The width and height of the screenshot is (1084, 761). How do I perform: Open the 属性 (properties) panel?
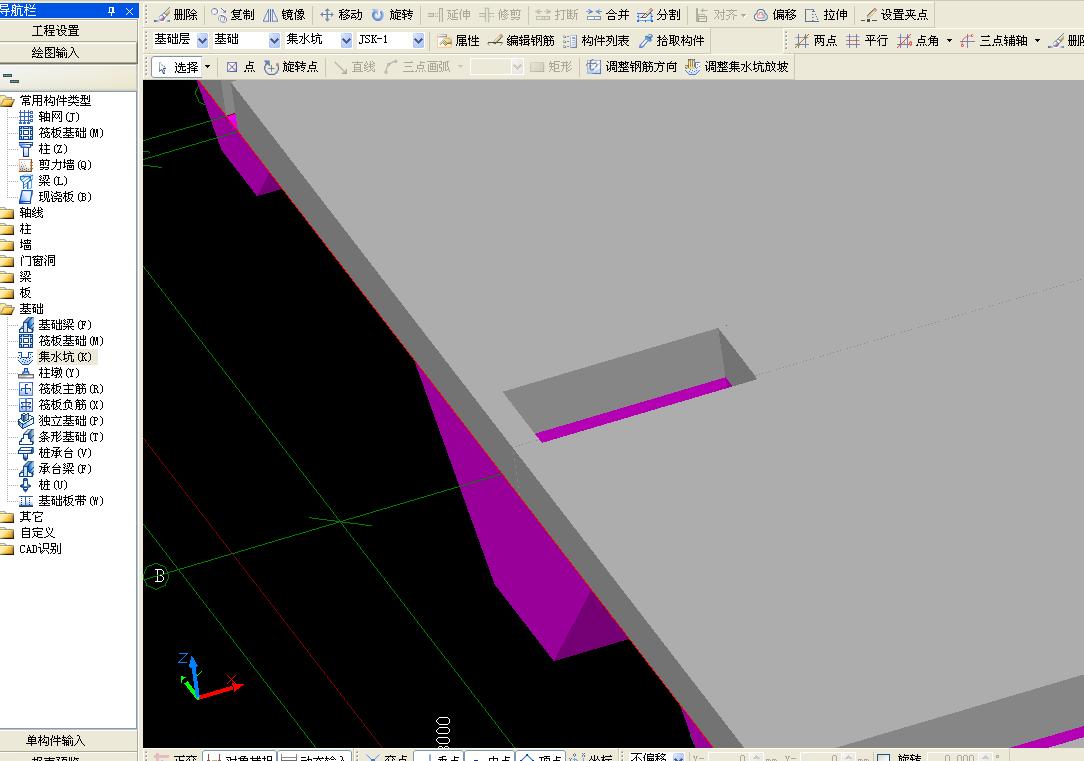[x=458, y=41]
